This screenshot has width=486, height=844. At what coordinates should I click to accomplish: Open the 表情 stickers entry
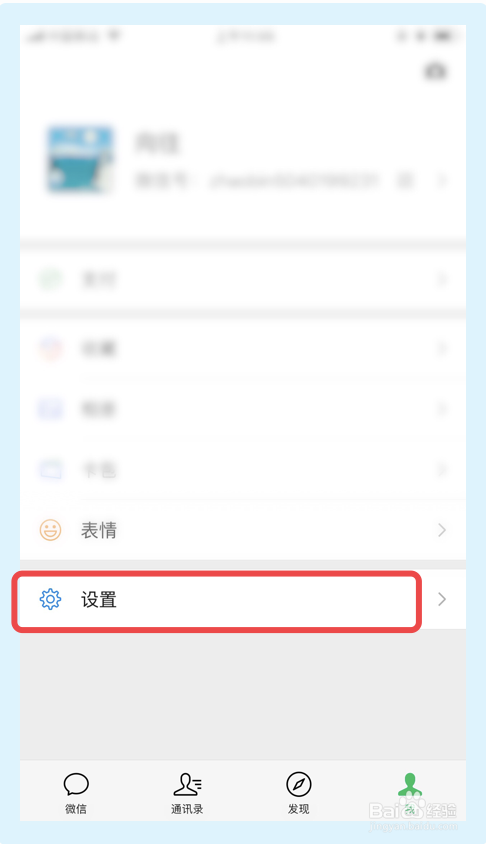click(x=243, y=530)
